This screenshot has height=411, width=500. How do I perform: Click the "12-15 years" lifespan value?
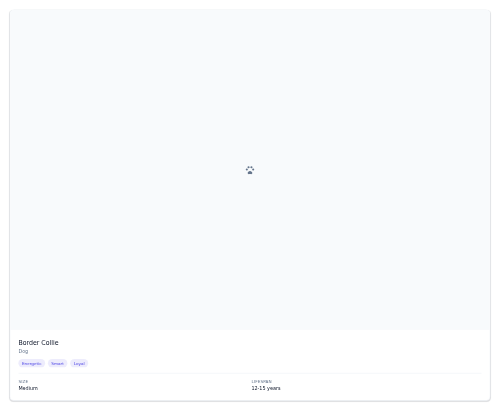tap(266, 388)
